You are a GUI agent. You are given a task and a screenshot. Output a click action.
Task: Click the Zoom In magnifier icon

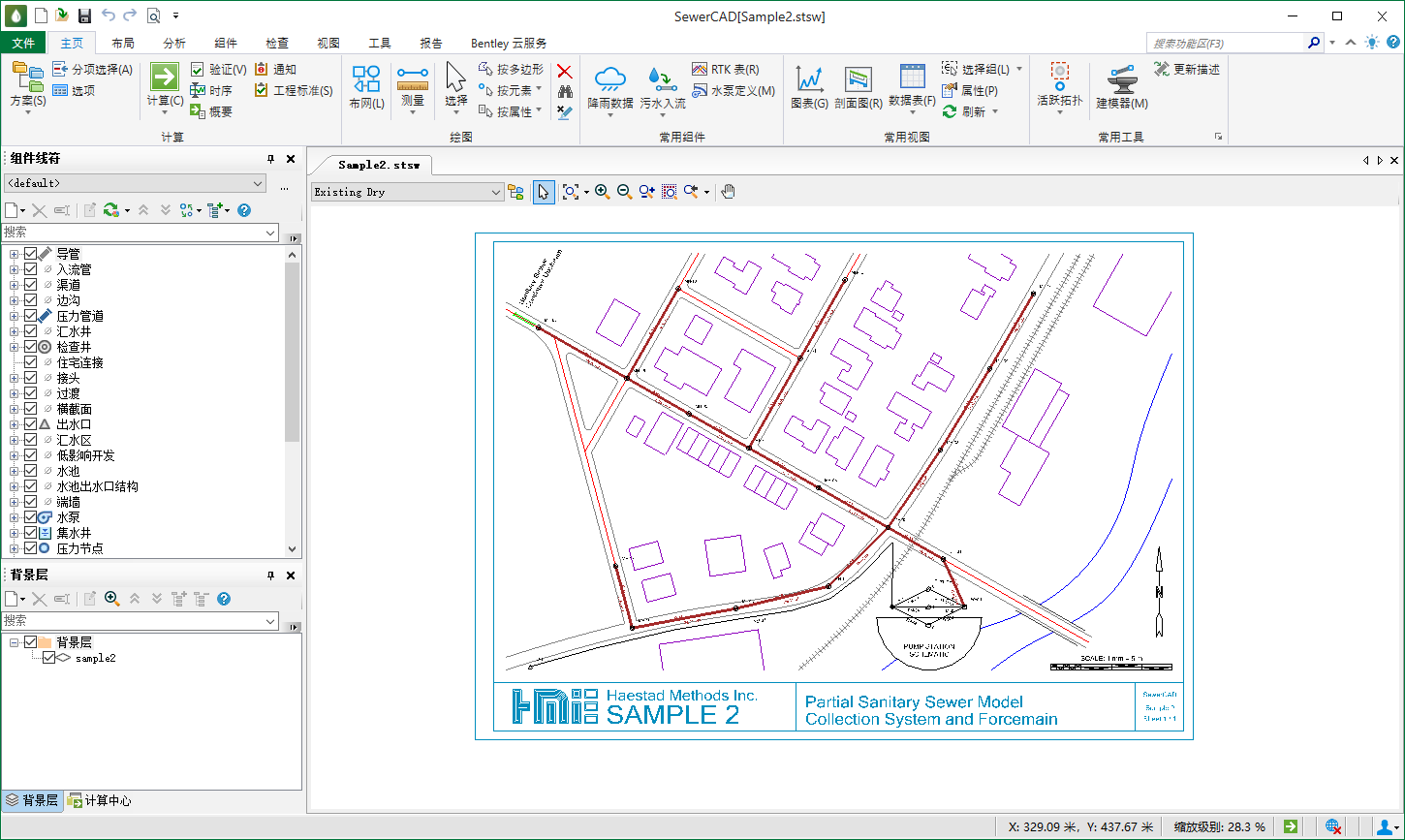pyautogui.click(x=602, y=192)
